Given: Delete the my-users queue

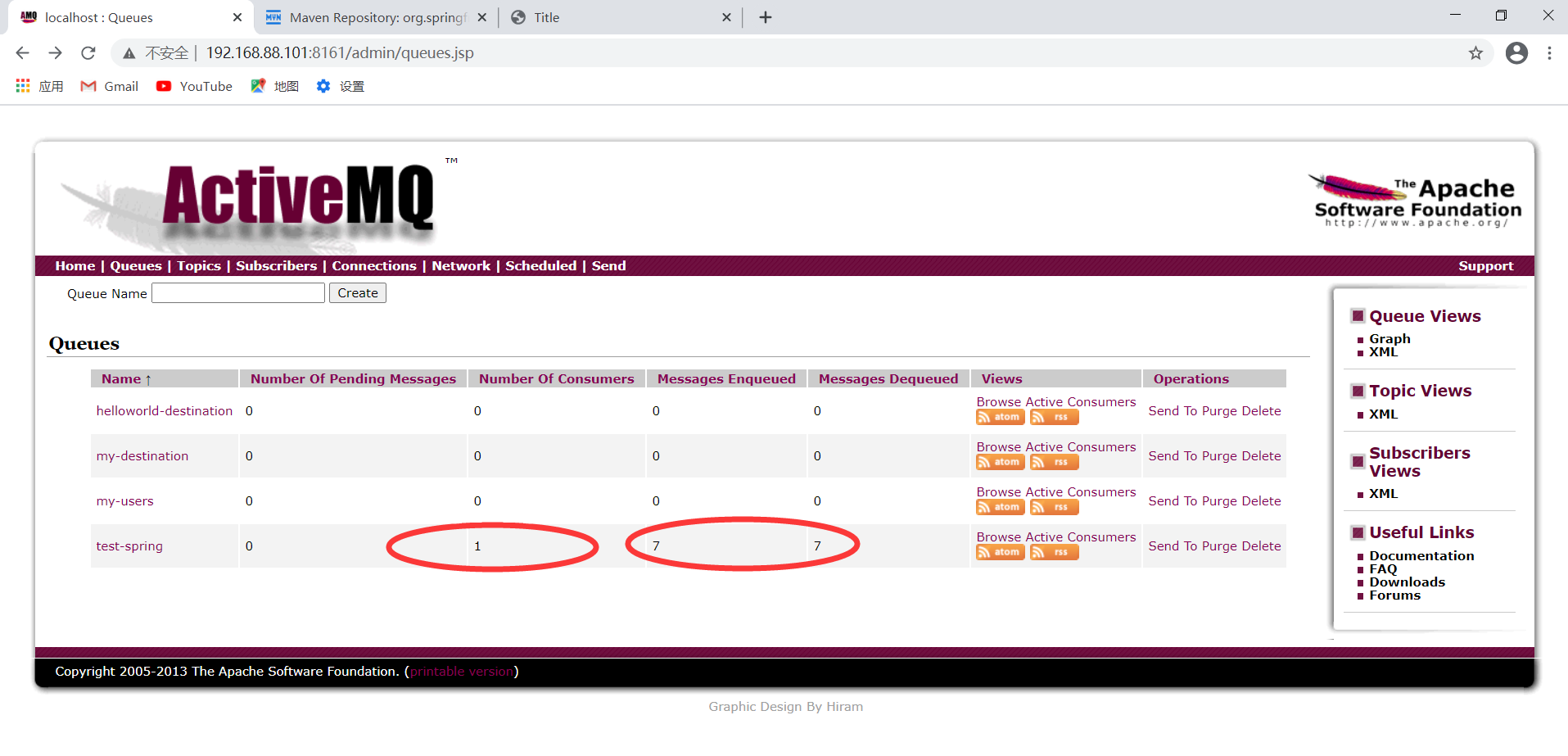Looking at the screenshot, I should (x=1261, y=501).
